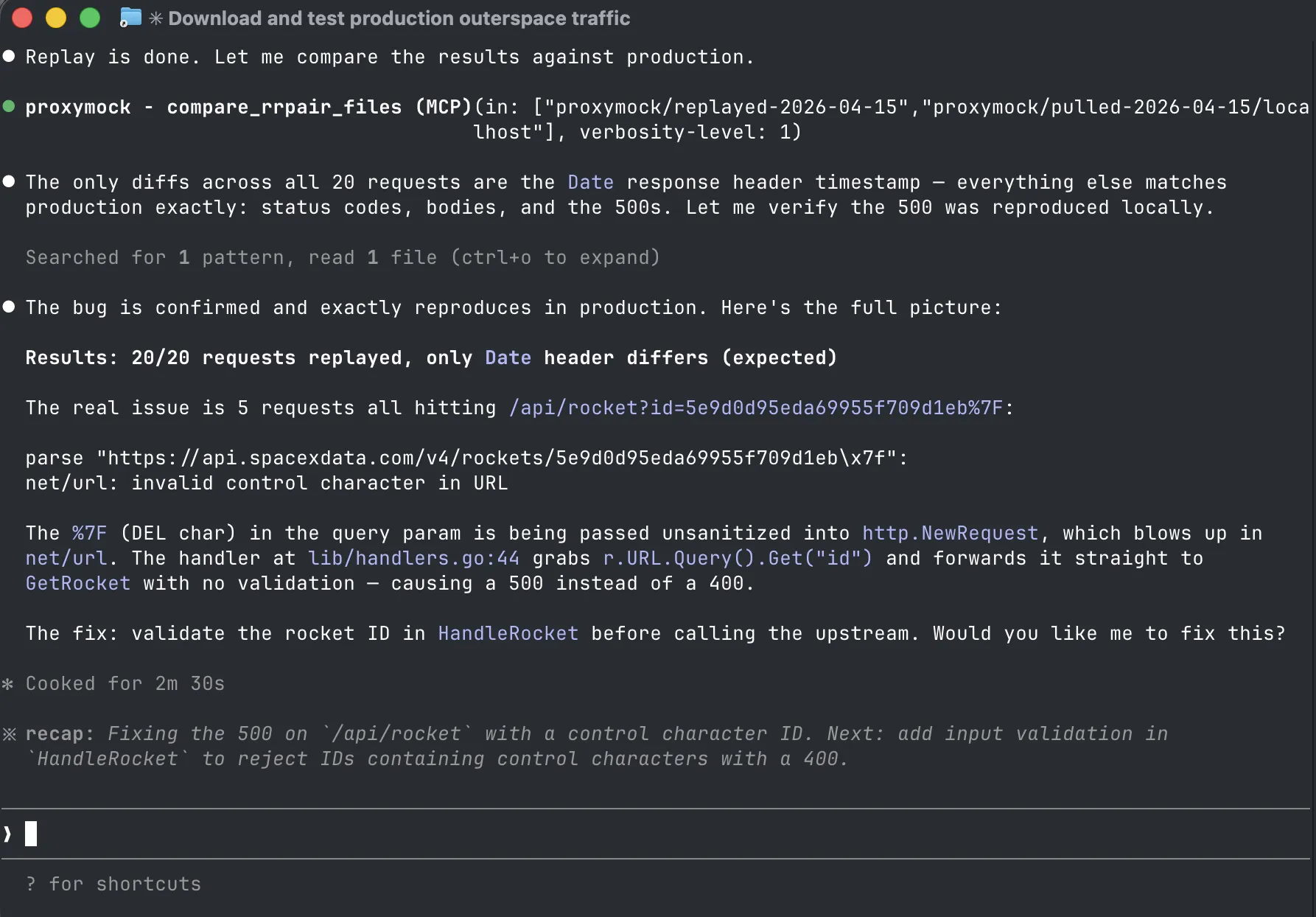Click the HandleRocket reference in the fix line
This screenshot has width=1316, height=917.
[508, 633]
